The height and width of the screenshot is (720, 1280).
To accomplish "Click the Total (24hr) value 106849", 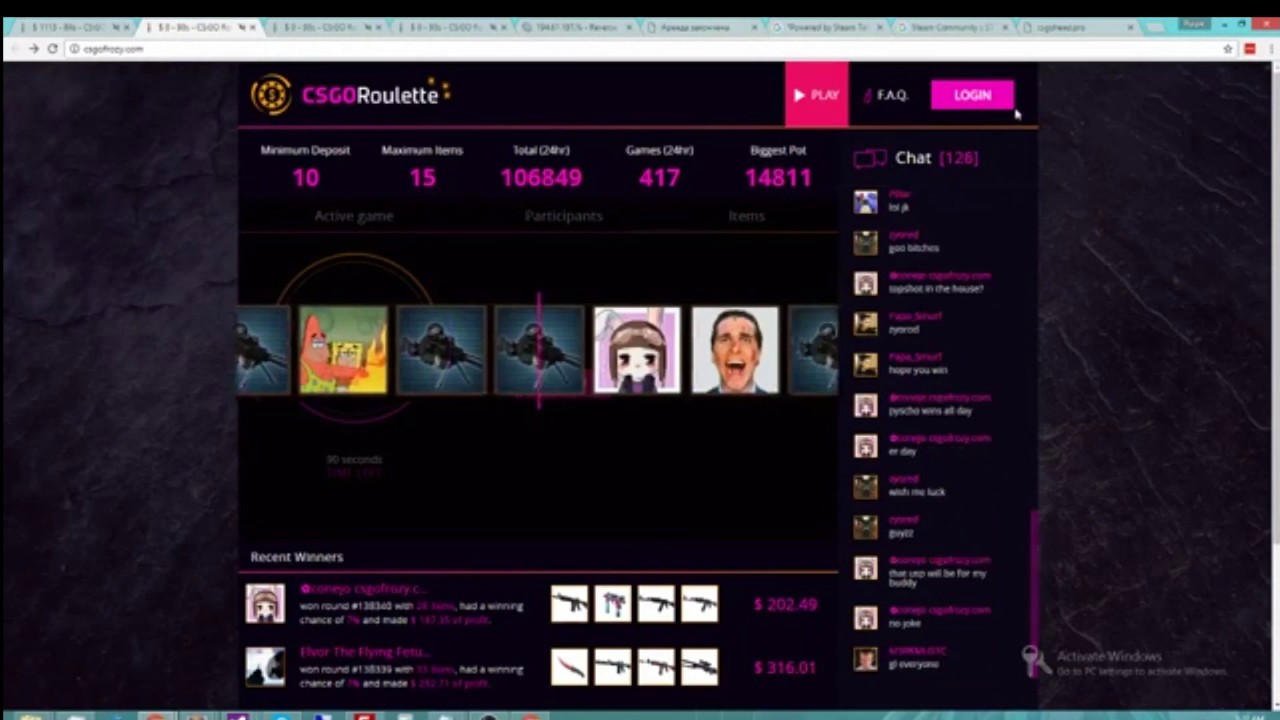I will coord(541,178).
